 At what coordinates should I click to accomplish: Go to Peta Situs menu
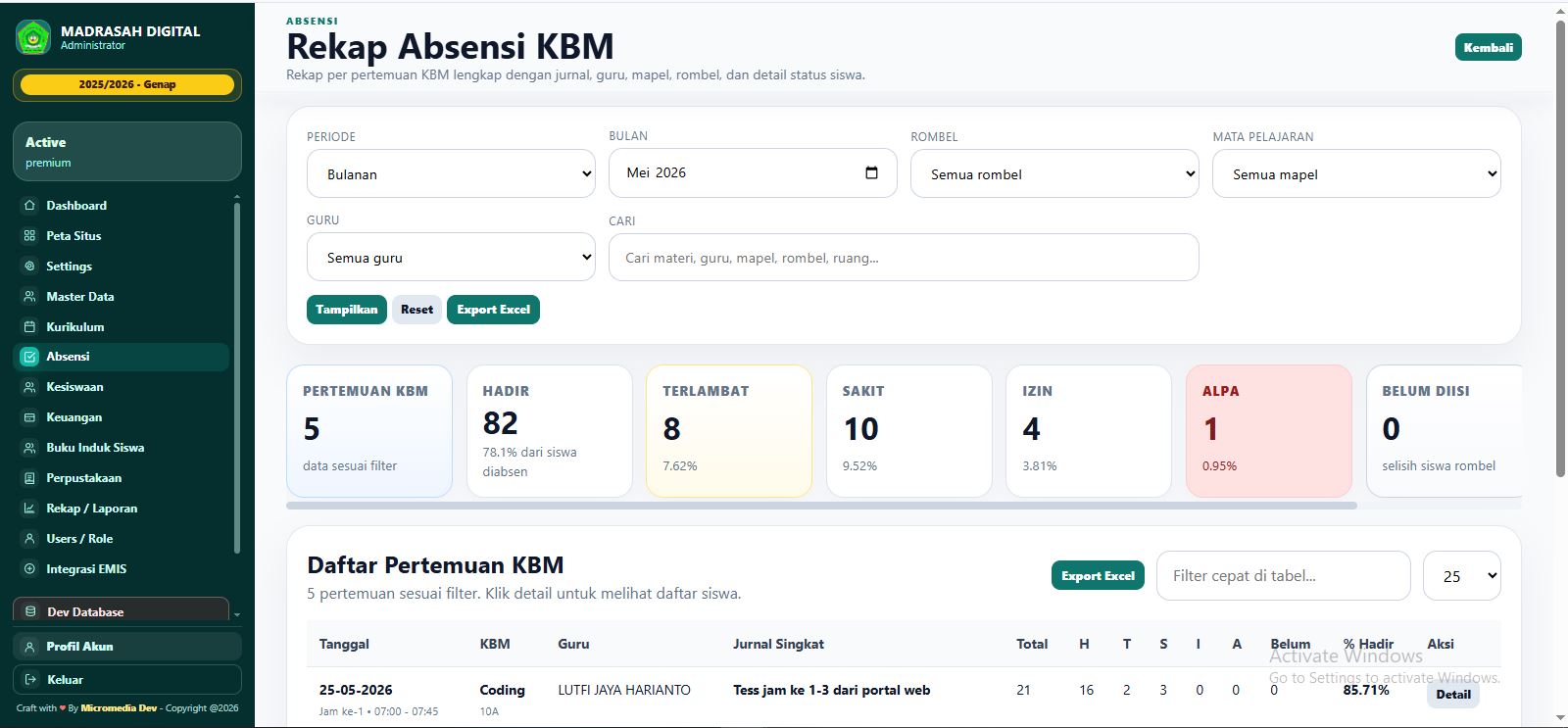[122, 236]
